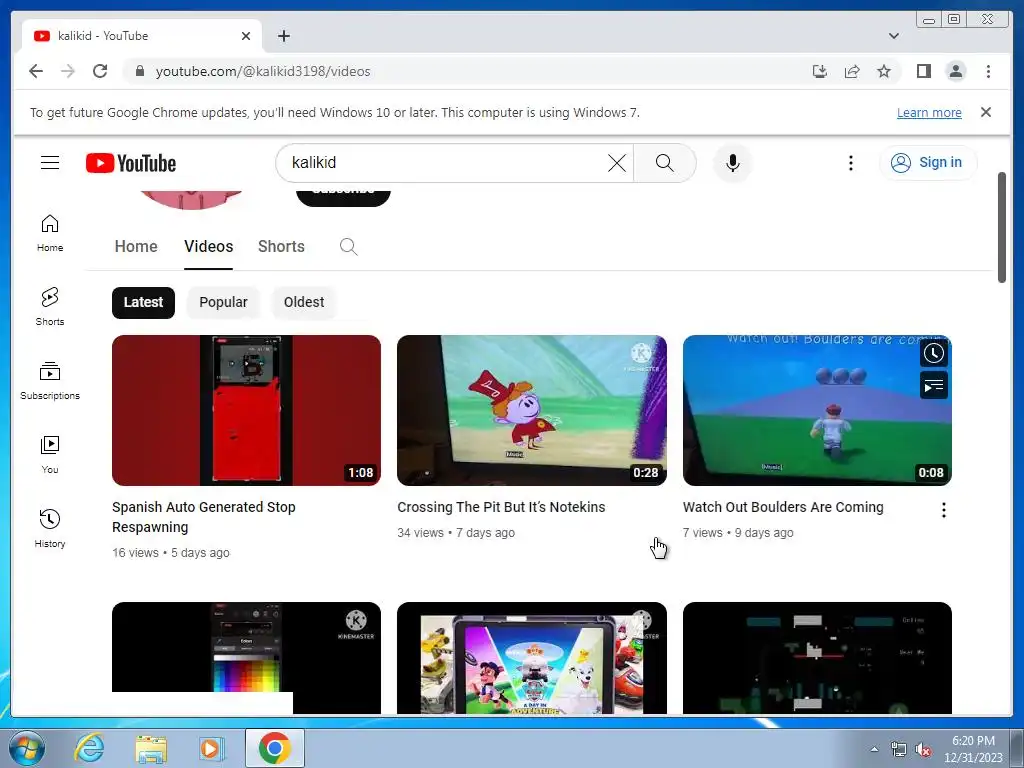The width and height of the screenshot is (1024, 768).
Task: Play the Notekins cartoon thumbnail
Action: (532, 410)
